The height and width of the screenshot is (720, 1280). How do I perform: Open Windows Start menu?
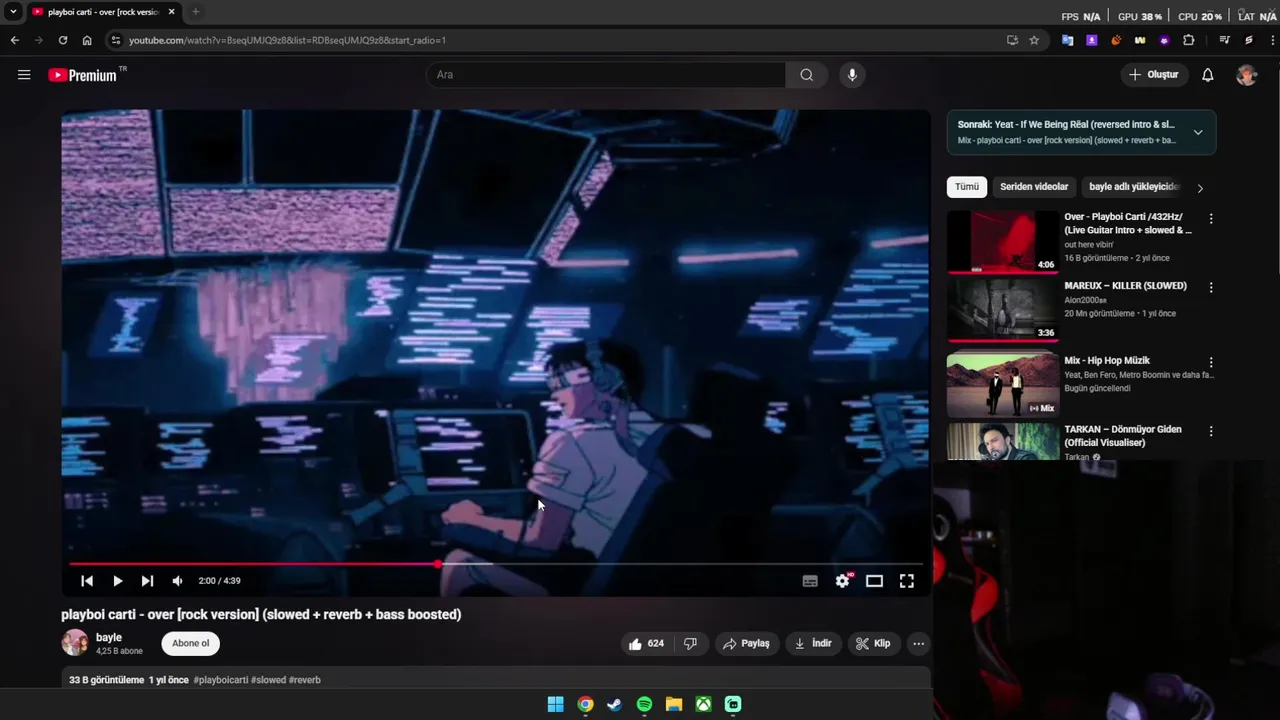[x=555, y=704]
